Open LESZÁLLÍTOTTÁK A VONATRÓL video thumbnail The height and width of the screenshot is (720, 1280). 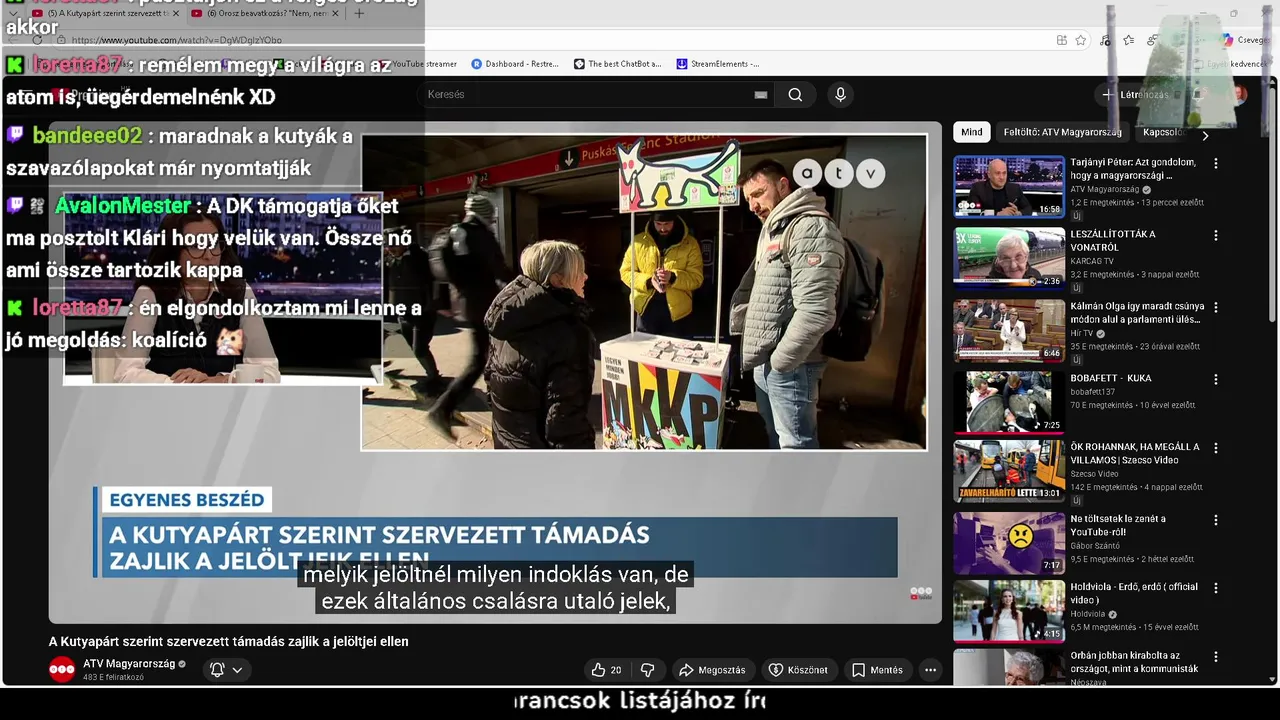(x=1008, y=258)
